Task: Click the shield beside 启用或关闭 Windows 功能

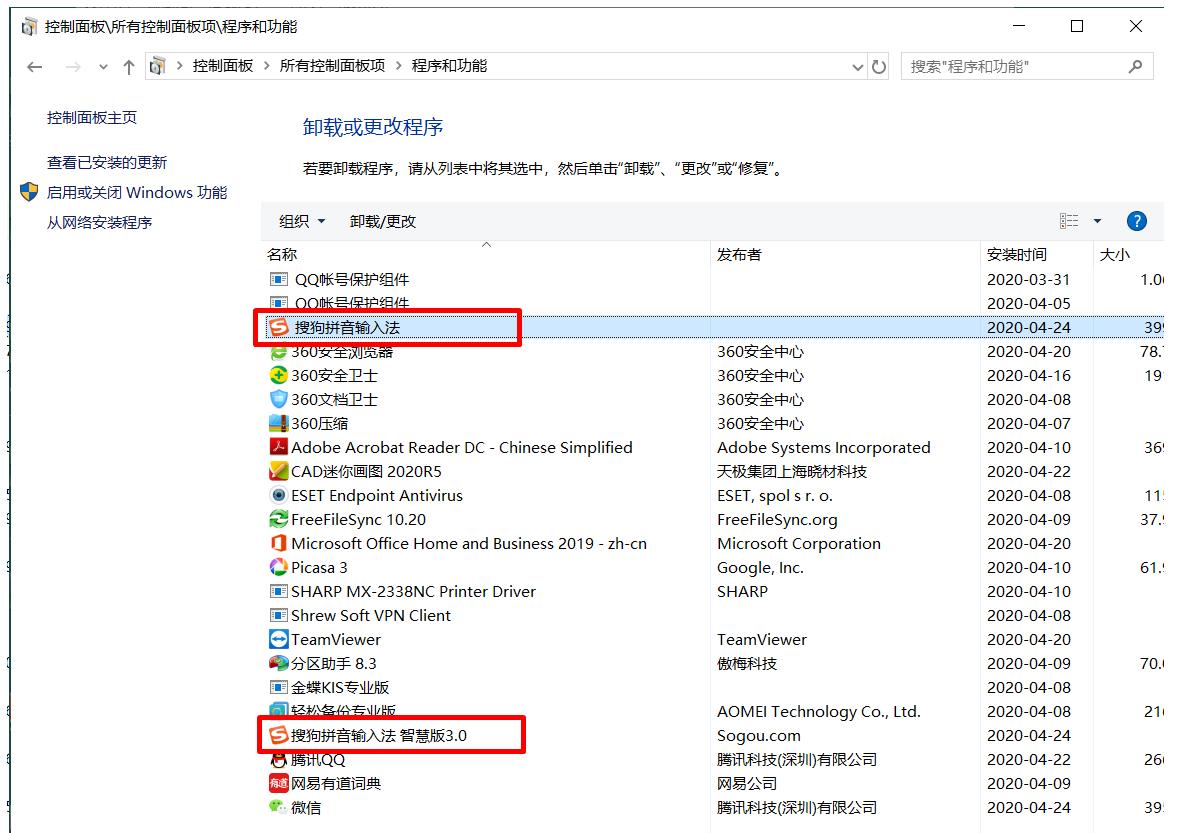Action: pos(28,192)
